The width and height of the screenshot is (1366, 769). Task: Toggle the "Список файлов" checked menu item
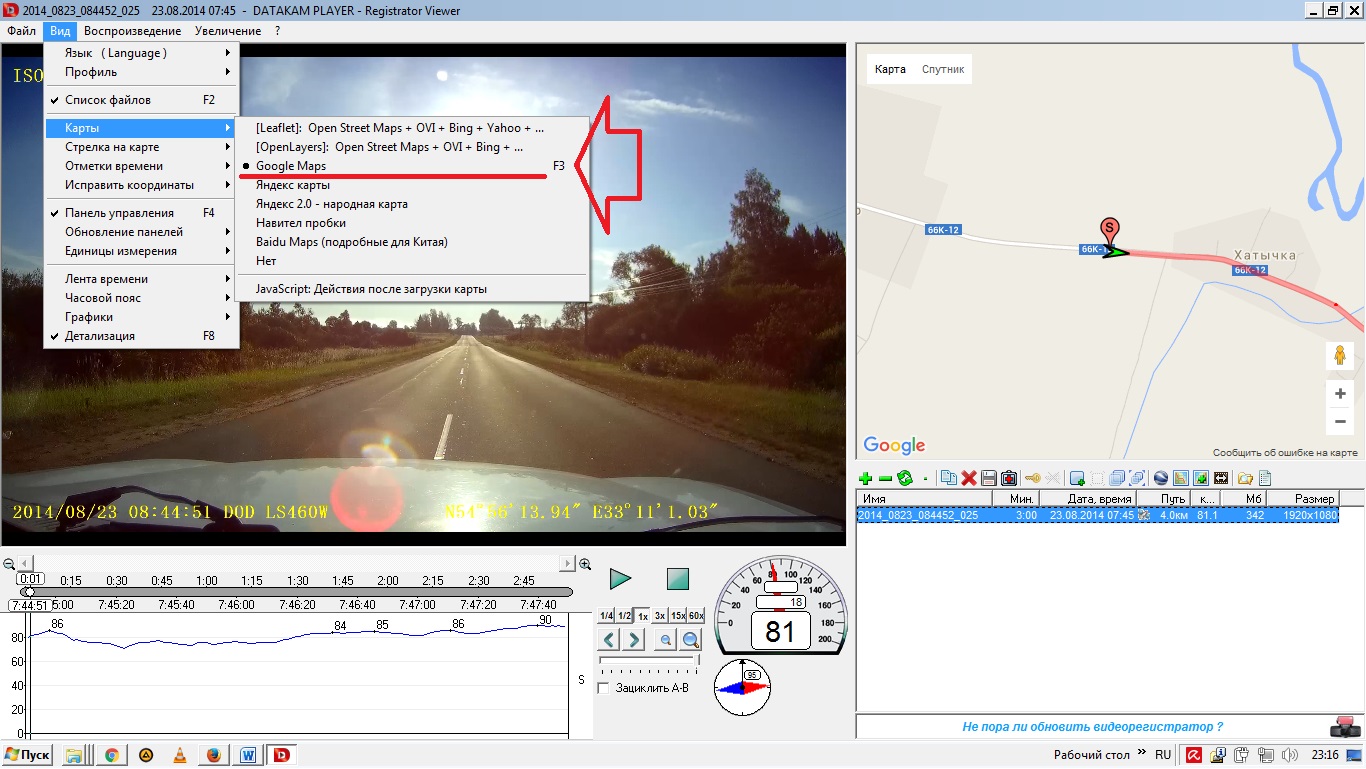[x=108, y=100]
